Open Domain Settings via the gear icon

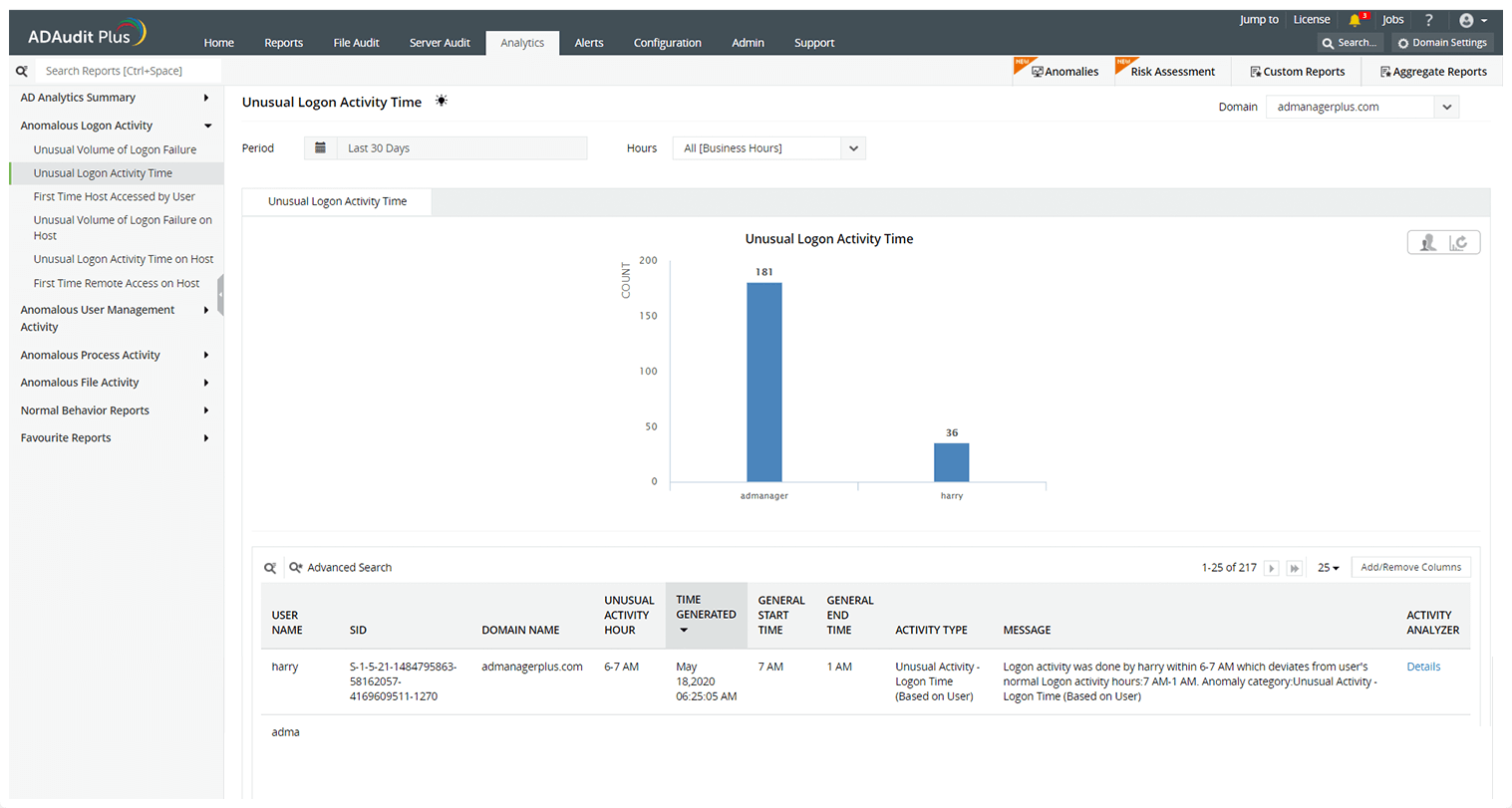coord(1442,42)
